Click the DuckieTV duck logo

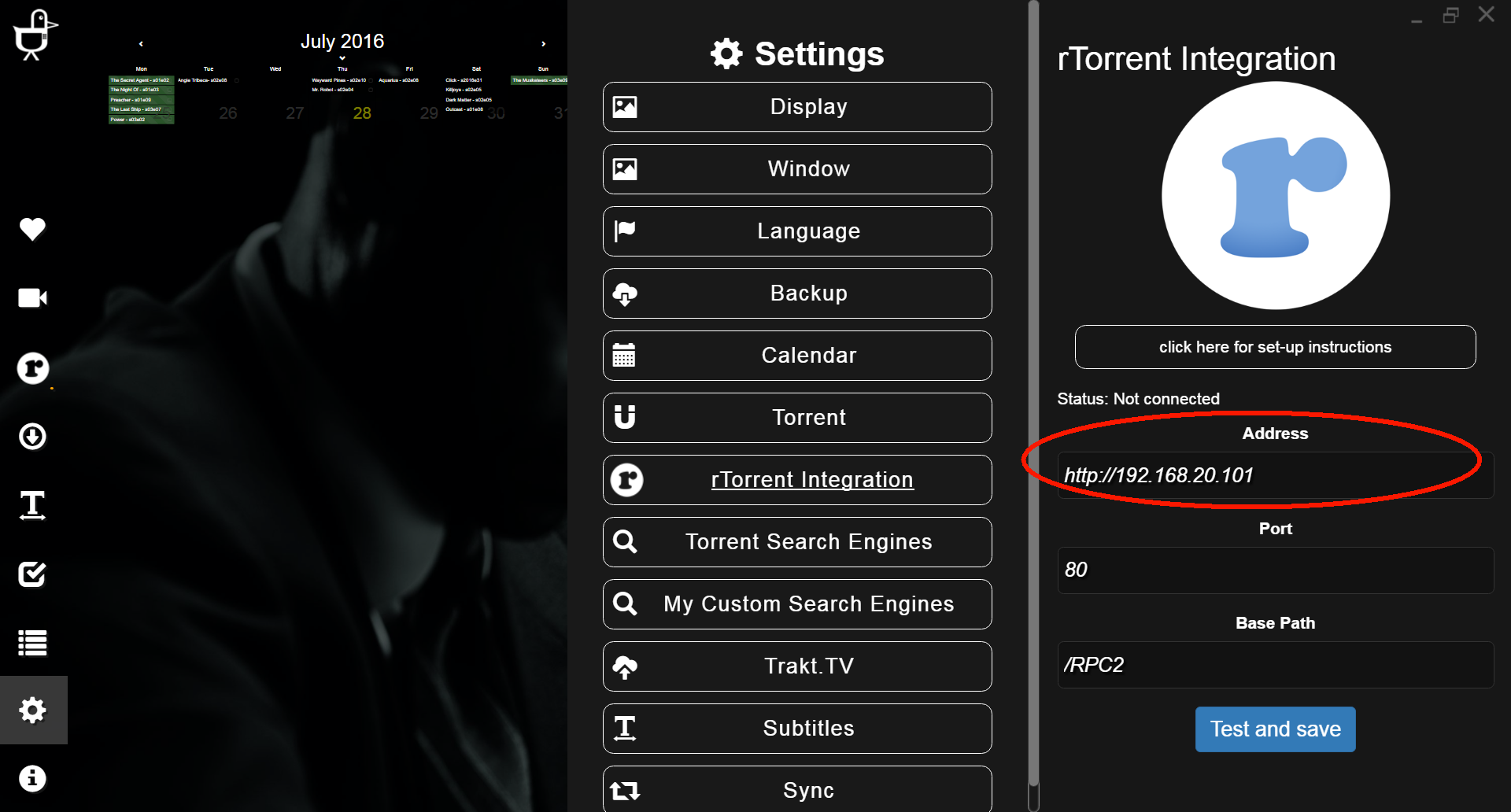[x=34, y=35]
